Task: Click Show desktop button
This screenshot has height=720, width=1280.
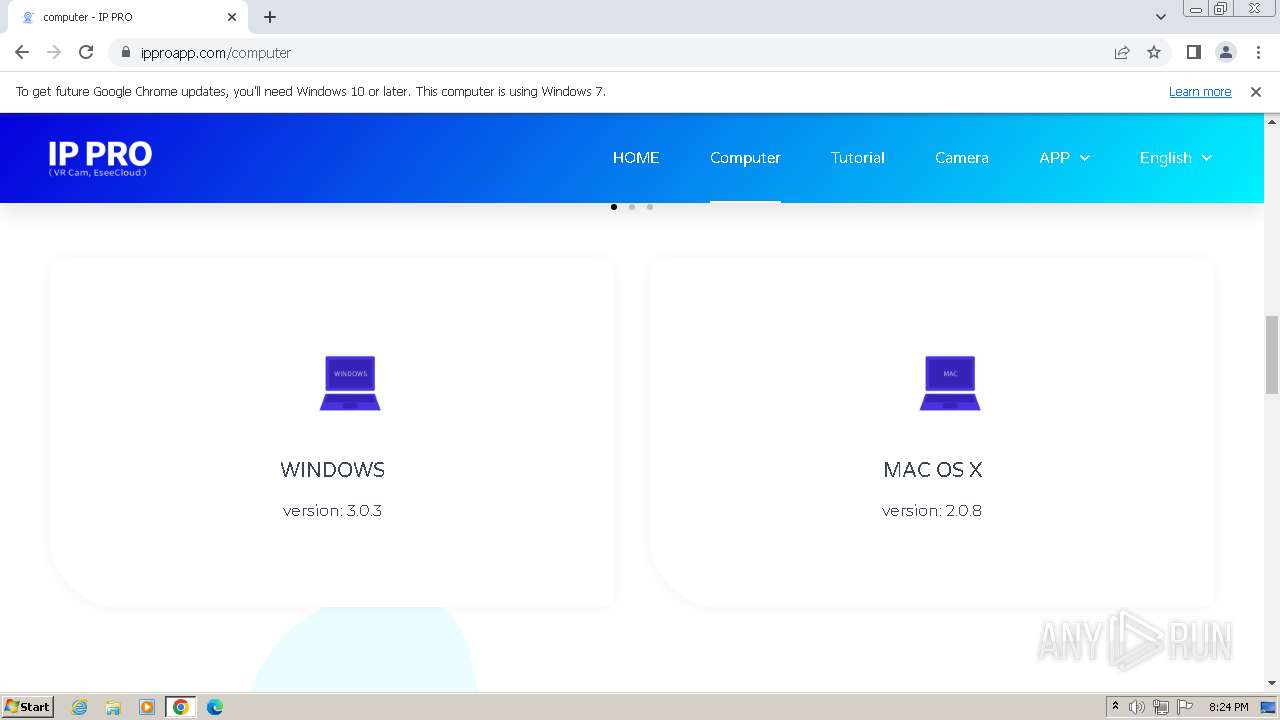Action: point(1268,707)
